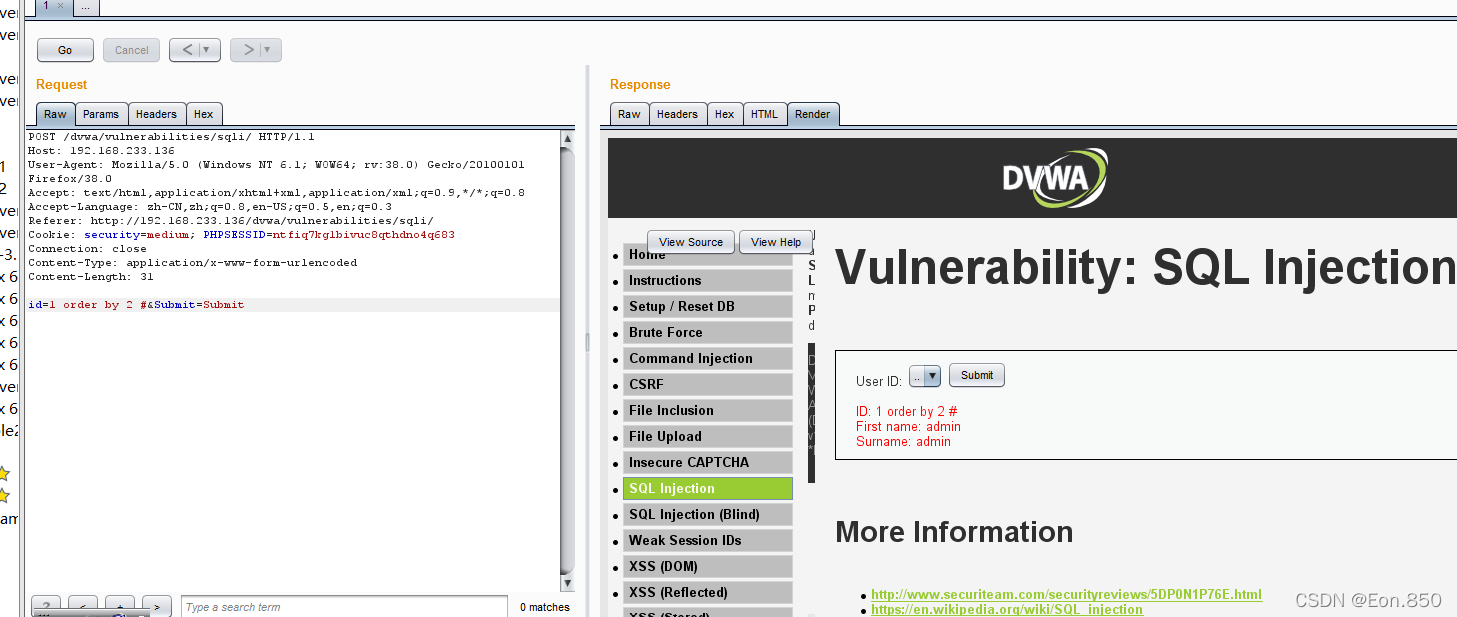This screenshot has width=1457, height=617.
Task: Click the '0 matches' search result label
Action: click(544, 607)
